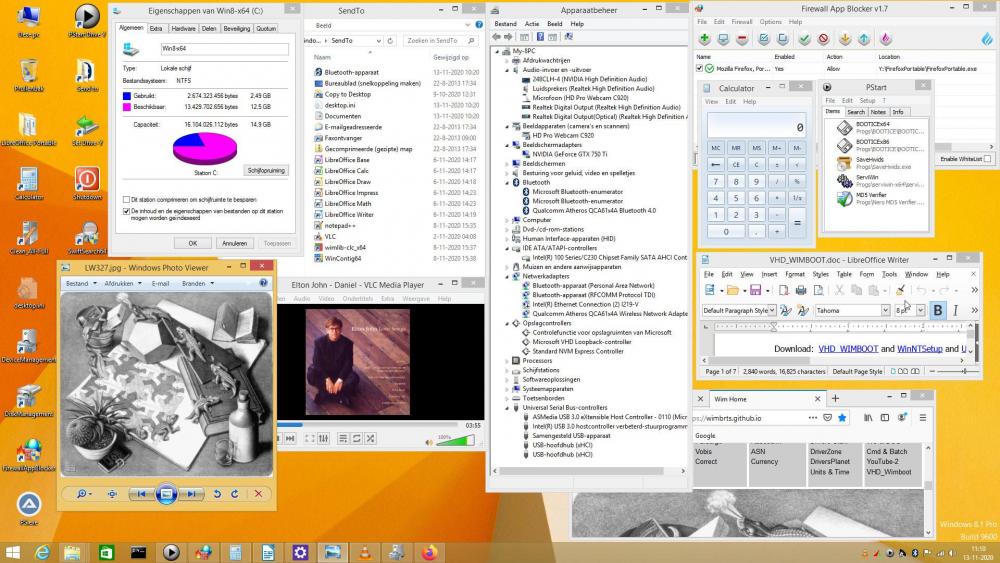Click the green plus icon in Firewall App Blocker
Viewport: 1000px width, 563px height.
705,39
